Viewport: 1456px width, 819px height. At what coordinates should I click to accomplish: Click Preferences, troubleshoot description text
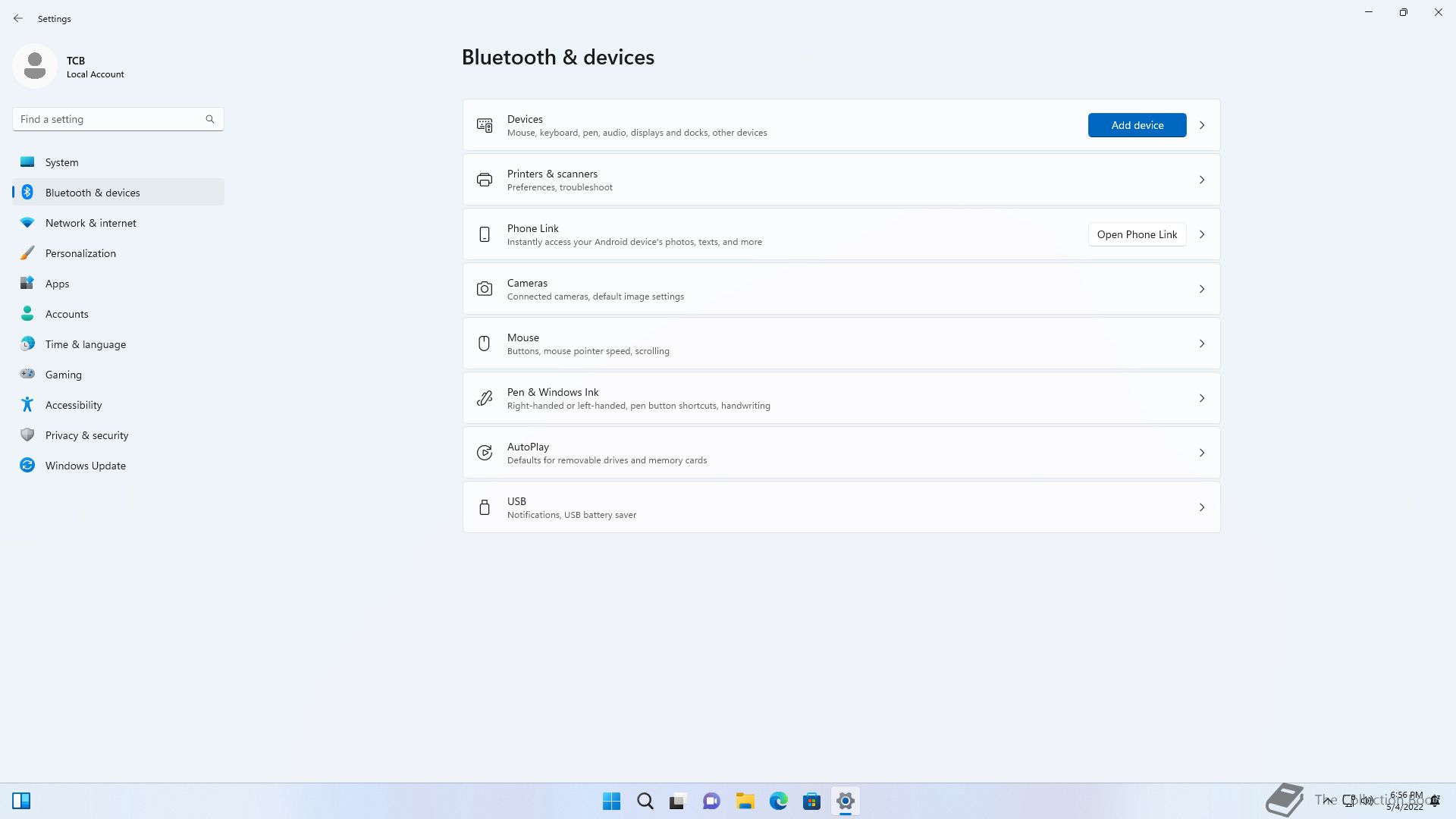[x=560, y=187]
